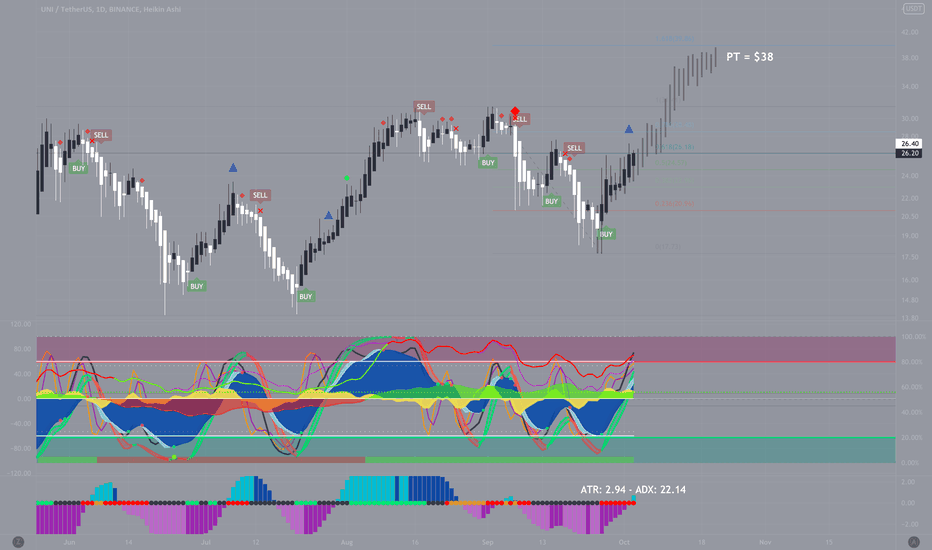This screenshot has width=932, height=550.
Task: Click the SELL label after the 12 July date
Action: [260, 195]
